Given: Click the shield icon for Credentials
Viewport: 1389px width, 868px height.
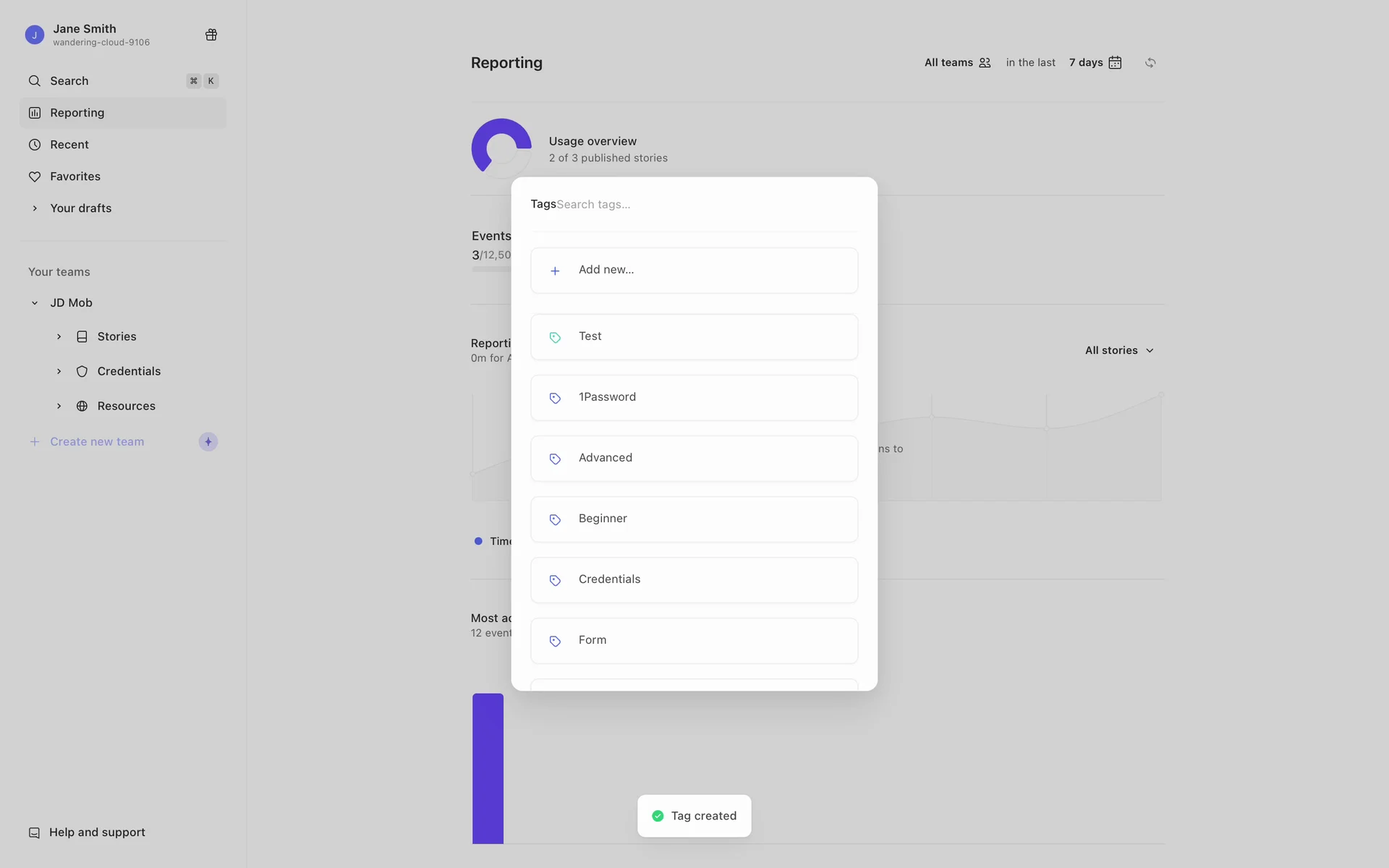Looking at the screenshot, I should tap(82, 372).
